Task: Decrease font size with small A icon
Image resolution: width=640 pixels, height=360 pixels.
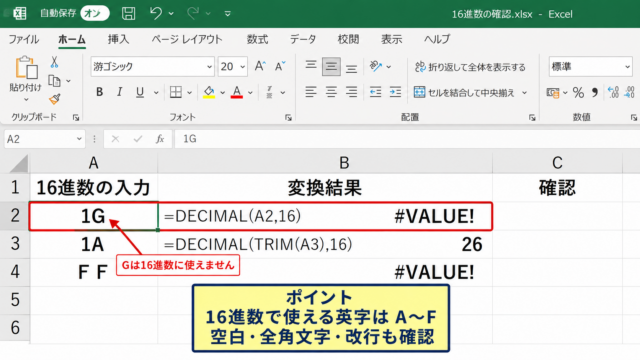Action: (280, 66)
